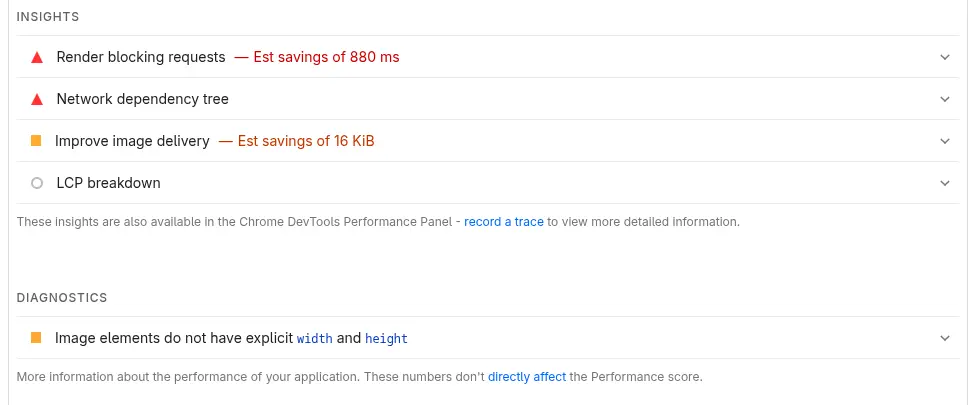Select Render blocking requests audit title

[x=141, y=57]
